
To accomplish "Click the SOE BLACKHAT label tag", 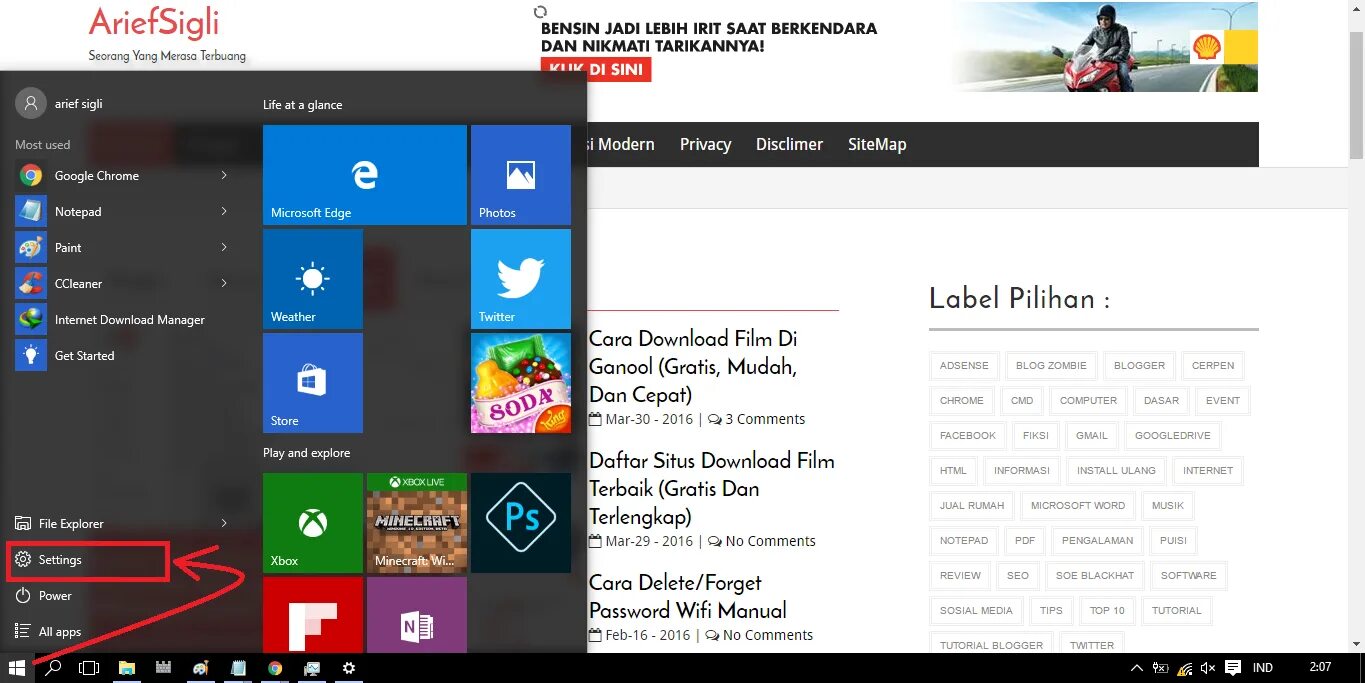I will (1095, 576).
